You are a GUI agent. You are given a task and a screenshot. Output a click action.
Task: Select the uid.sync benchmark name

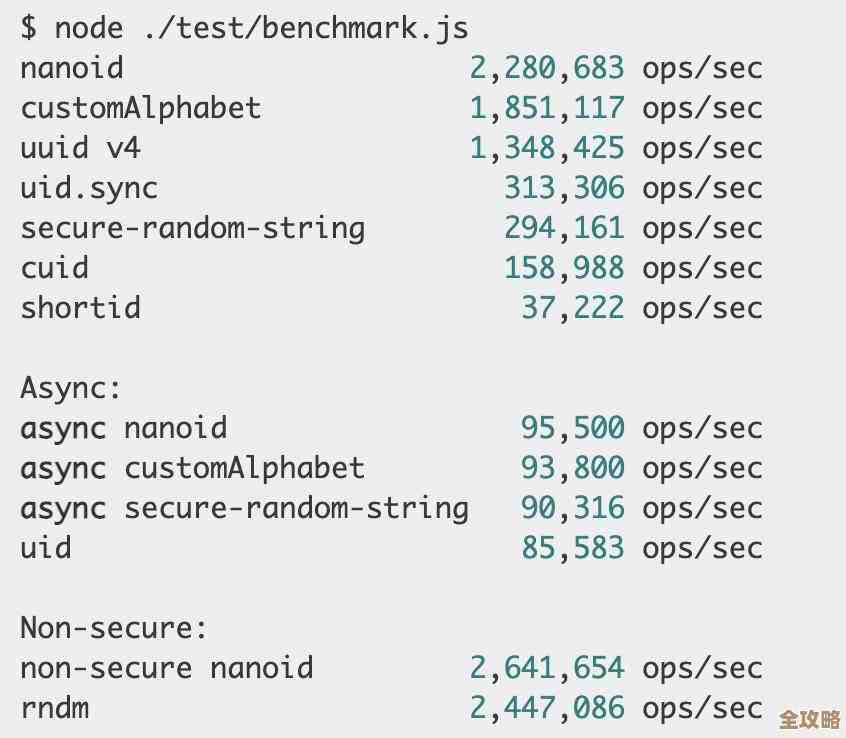[x=89, y=188]
